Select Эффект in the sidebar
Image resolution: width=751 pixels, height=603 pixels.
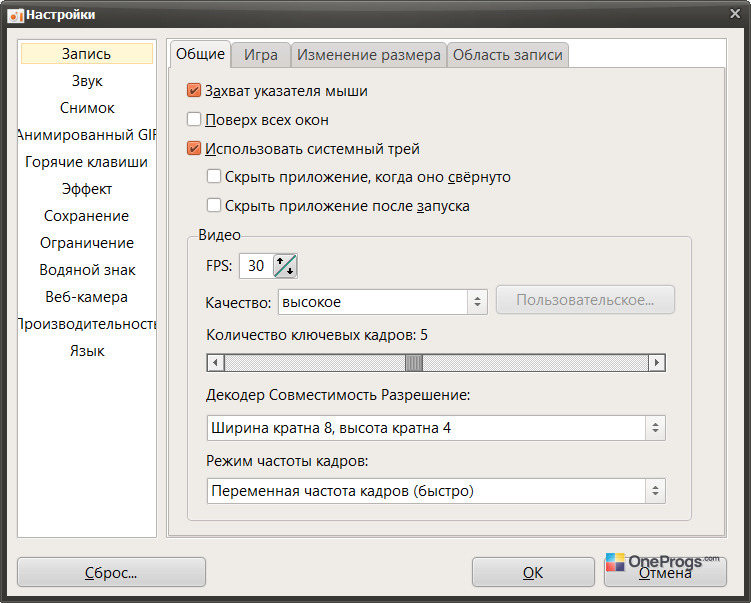(87, 189)
